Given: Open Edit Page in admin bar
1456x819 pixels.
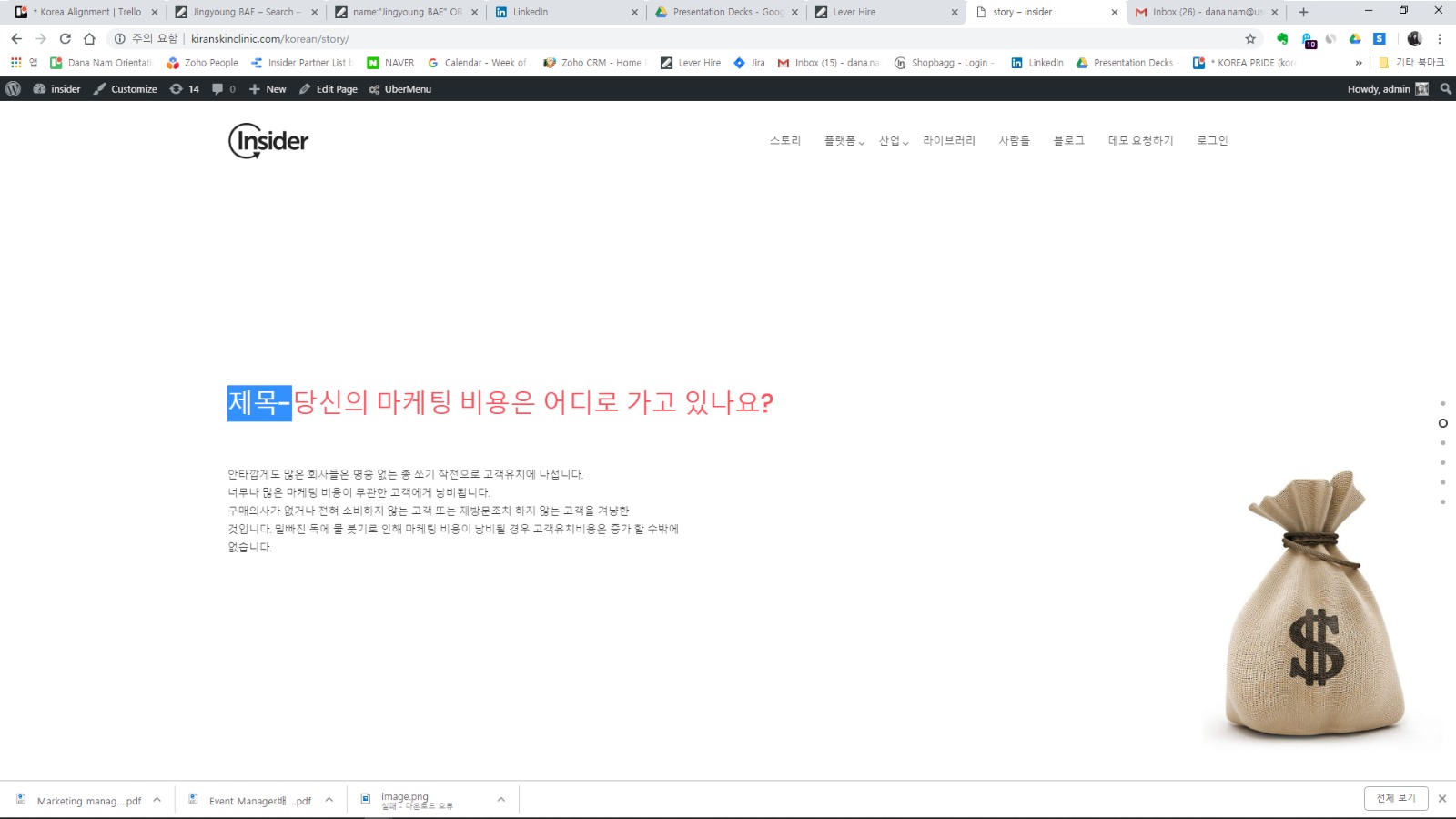Looking at the screenshot, I should pos(329,89).
